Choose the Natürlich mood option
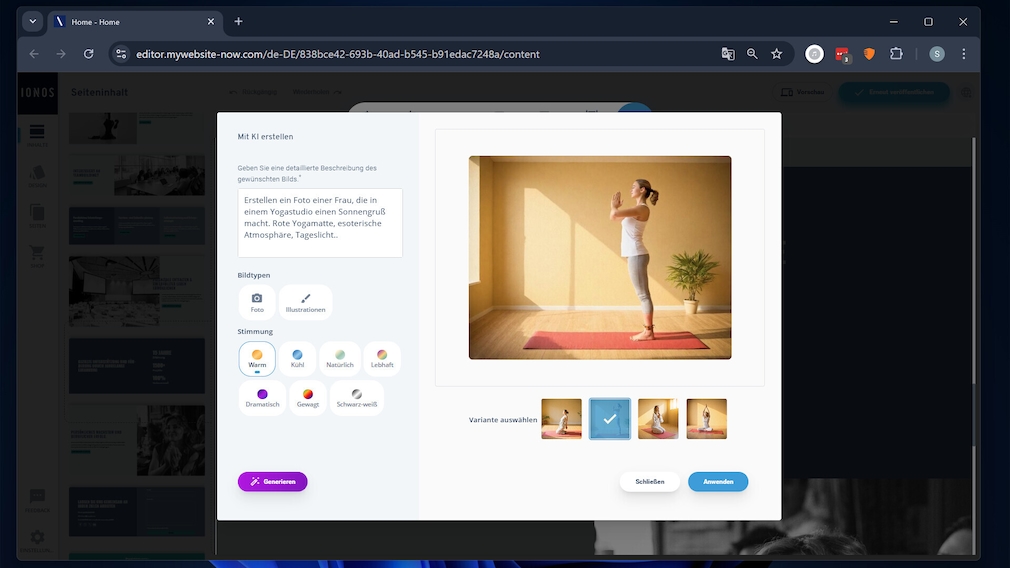The height and width of the screenshot is (568, 1010). pos(340,359)
